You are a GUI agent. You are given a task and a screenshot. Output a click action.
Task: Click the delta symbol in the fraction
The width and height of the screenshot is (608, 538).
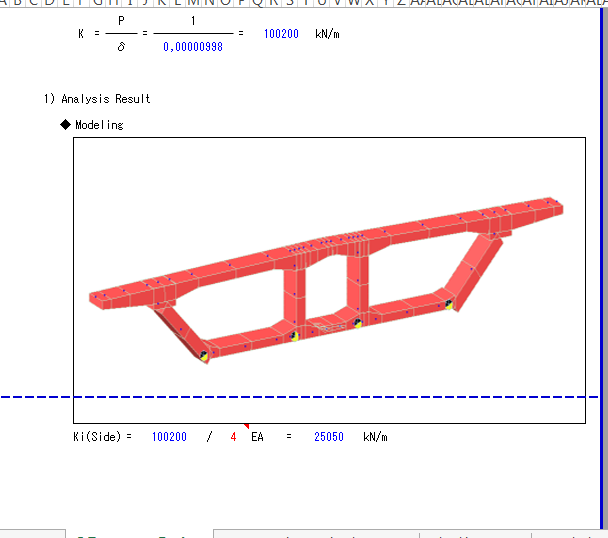120,47
